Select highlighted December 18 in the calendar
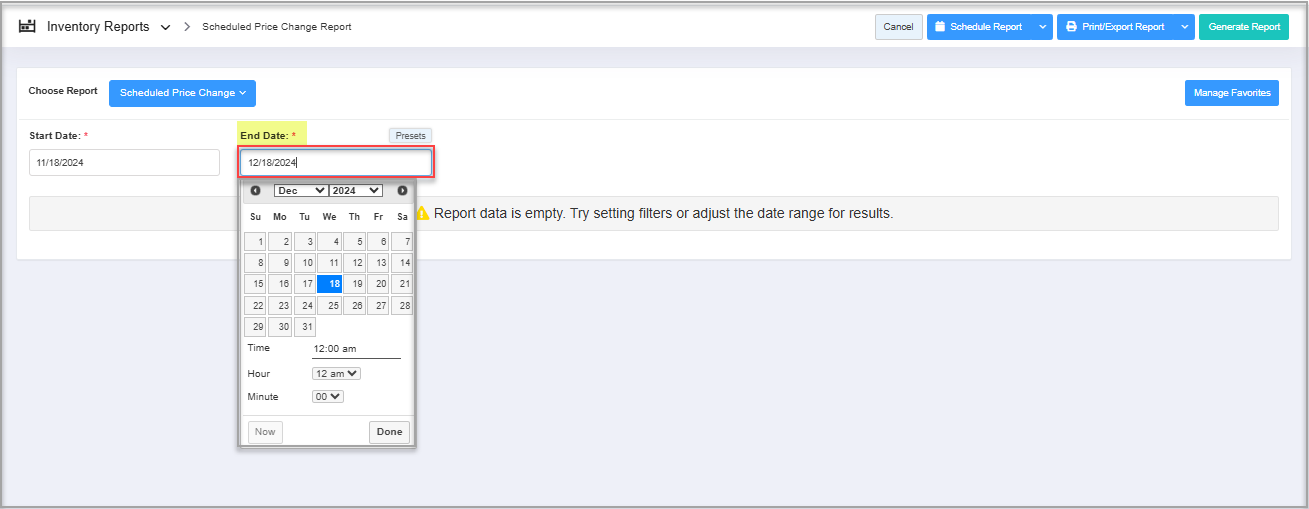This screenshot has height=509, width=1309. point(329,284)
